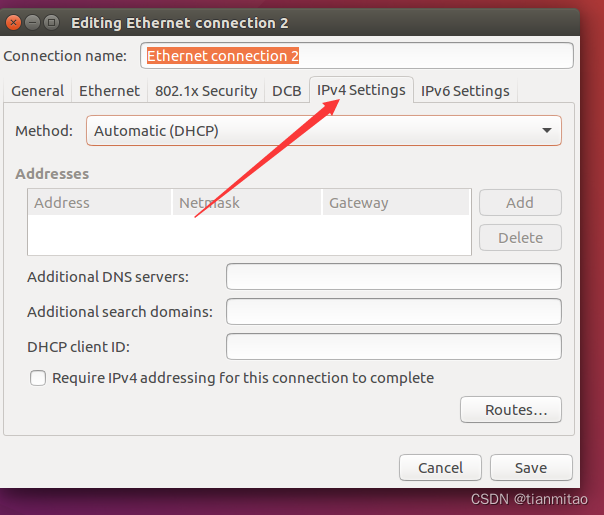Close the Editing Ethernet connection dialog
Screen dimensions: 604x515
(13, 21)
